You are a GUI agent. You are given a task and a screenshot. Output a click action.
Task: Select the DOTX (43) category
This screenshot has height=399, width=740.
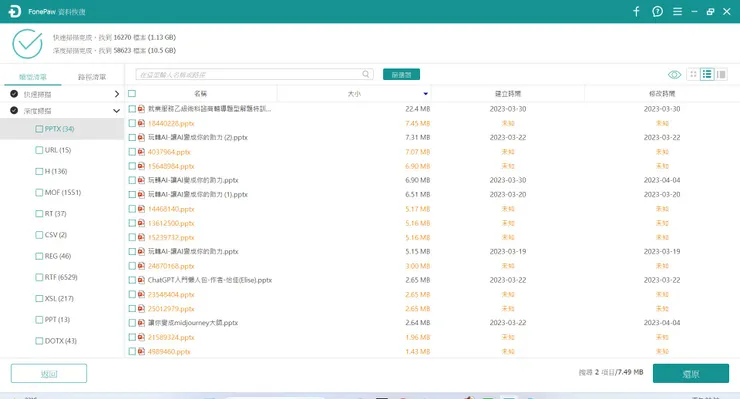(60, 341)
